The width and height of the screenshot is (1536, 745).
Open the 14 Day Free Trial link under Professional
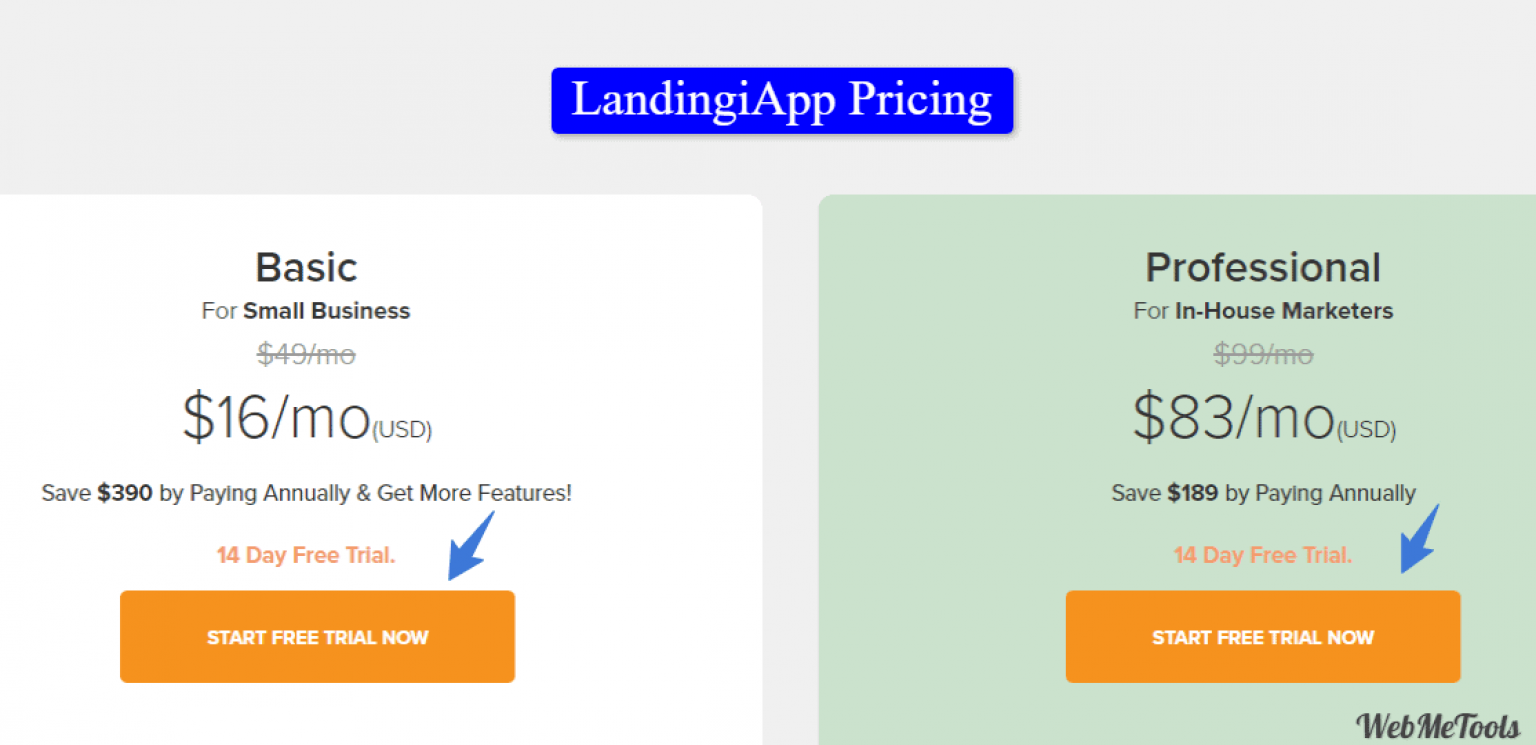point(1263,554)
